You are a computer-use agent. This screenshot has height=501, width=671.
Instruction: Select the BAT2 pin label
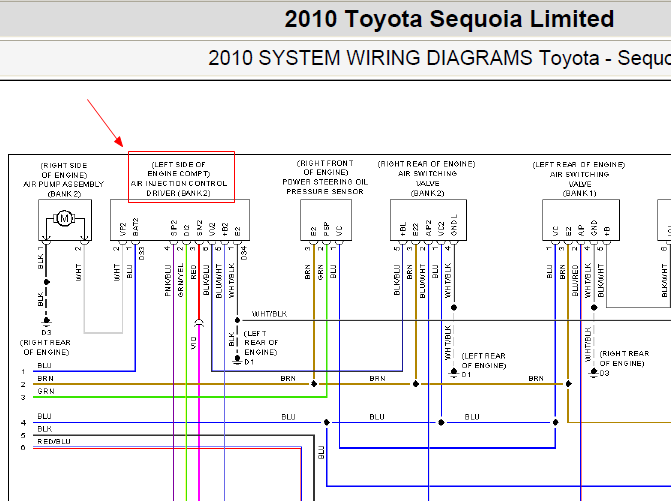coord(136,227)
